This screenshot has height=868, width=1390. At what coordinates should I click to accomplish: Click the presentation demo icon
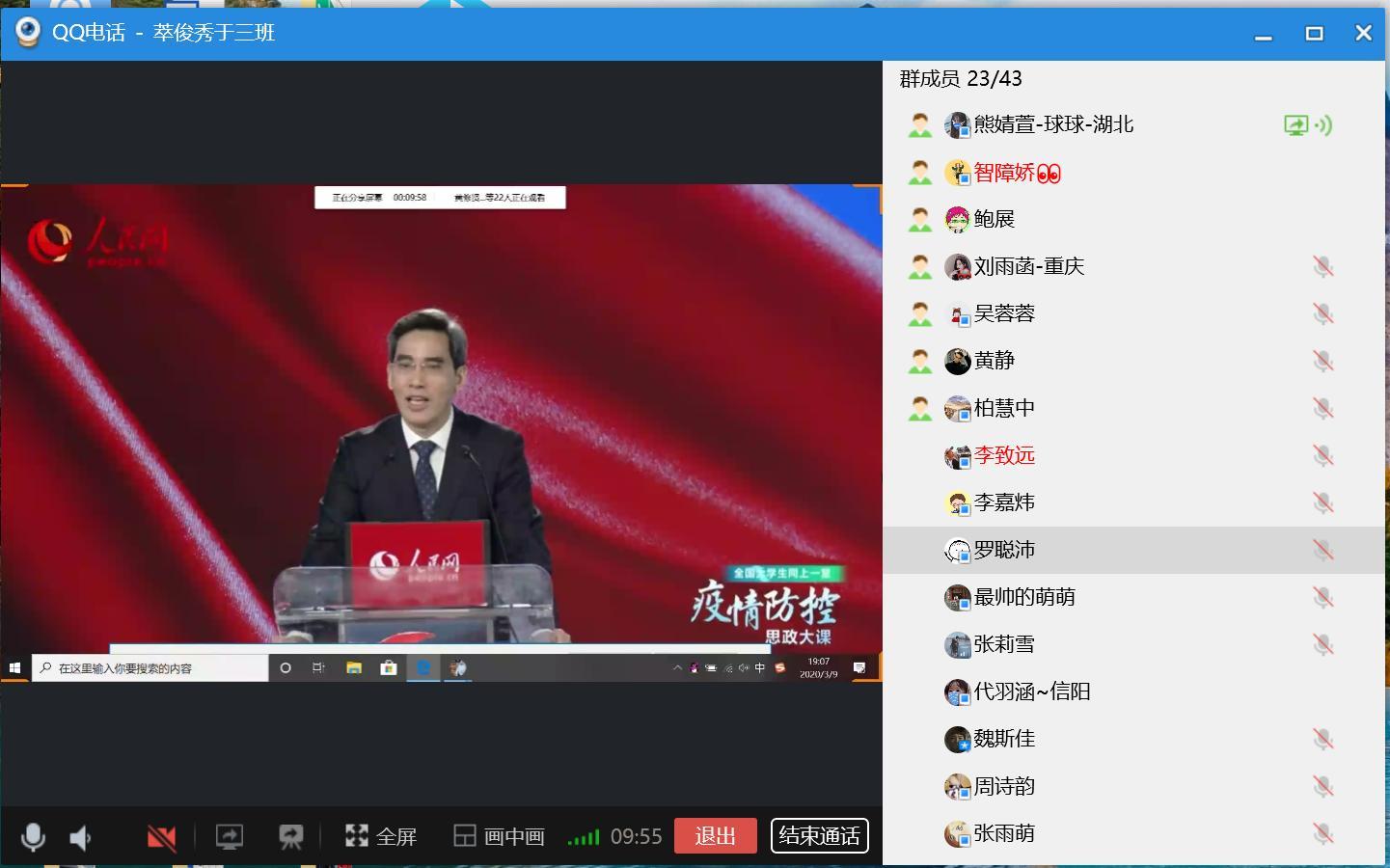pos(290,836)
